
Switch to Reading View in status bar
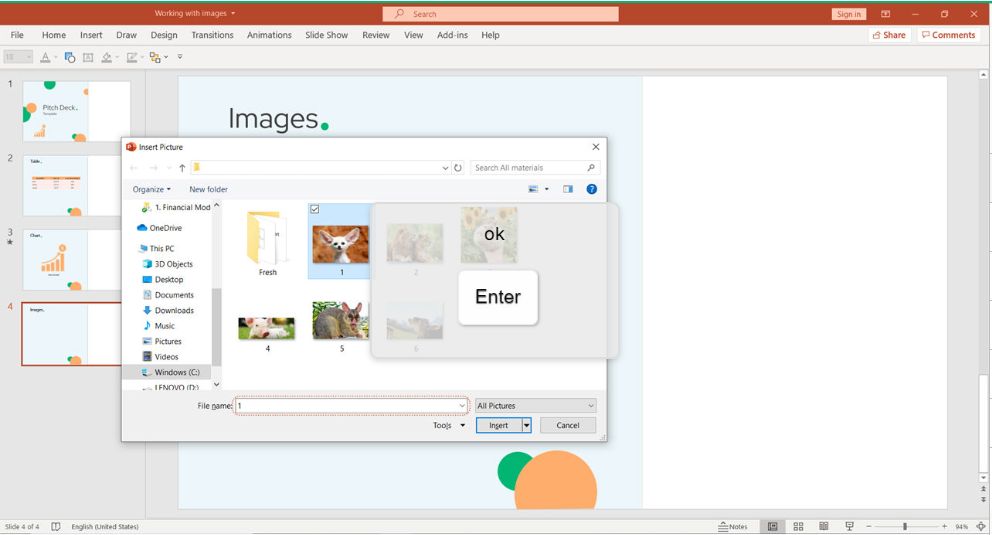tap(824, 526)
